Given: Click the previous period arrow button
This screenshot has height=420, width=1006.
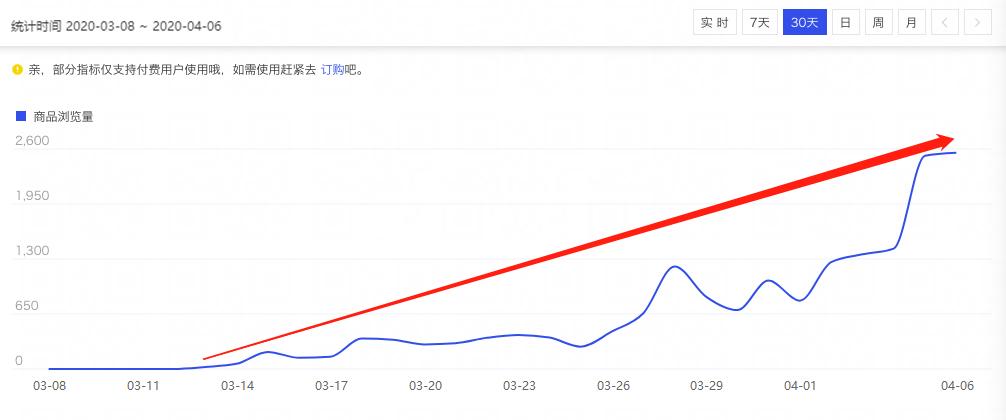Looking at the screenshot, I should [944, 22].
